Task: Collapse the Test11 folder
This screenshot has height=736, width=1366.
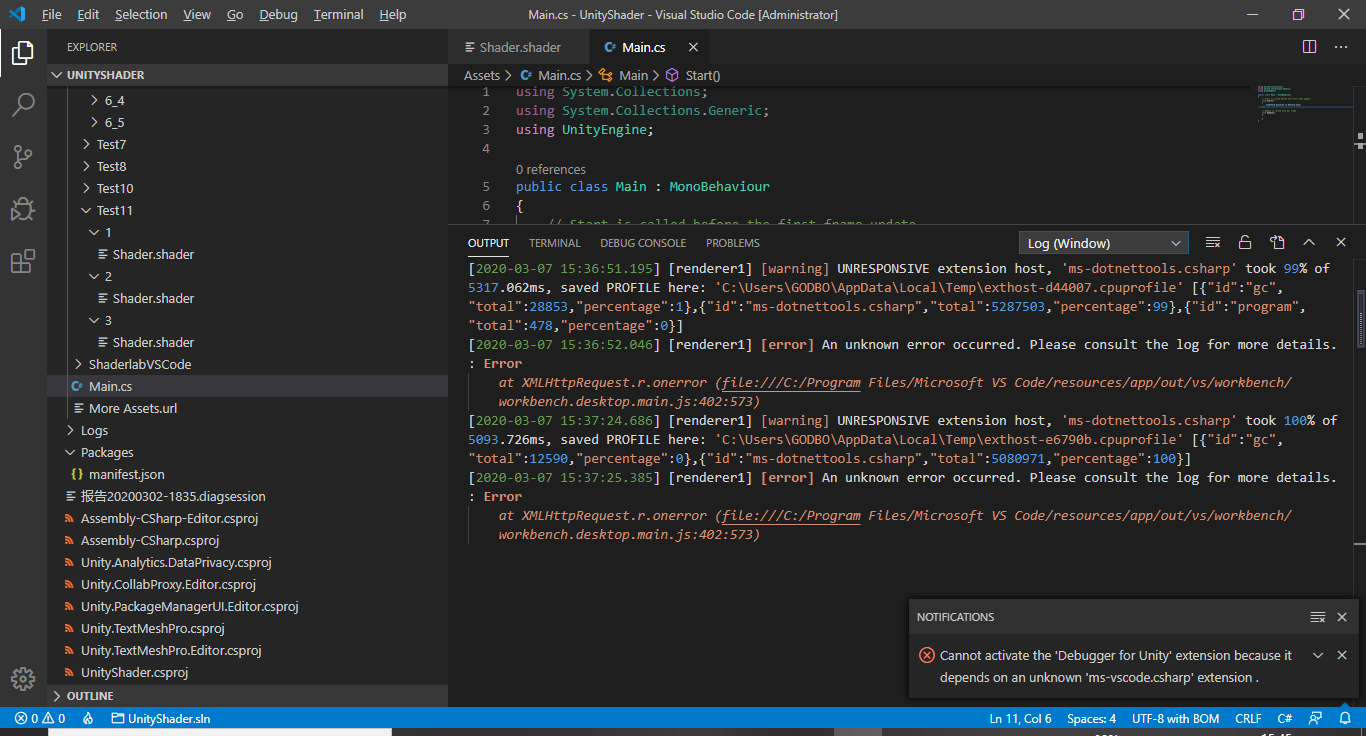Action: pos(248,210)
